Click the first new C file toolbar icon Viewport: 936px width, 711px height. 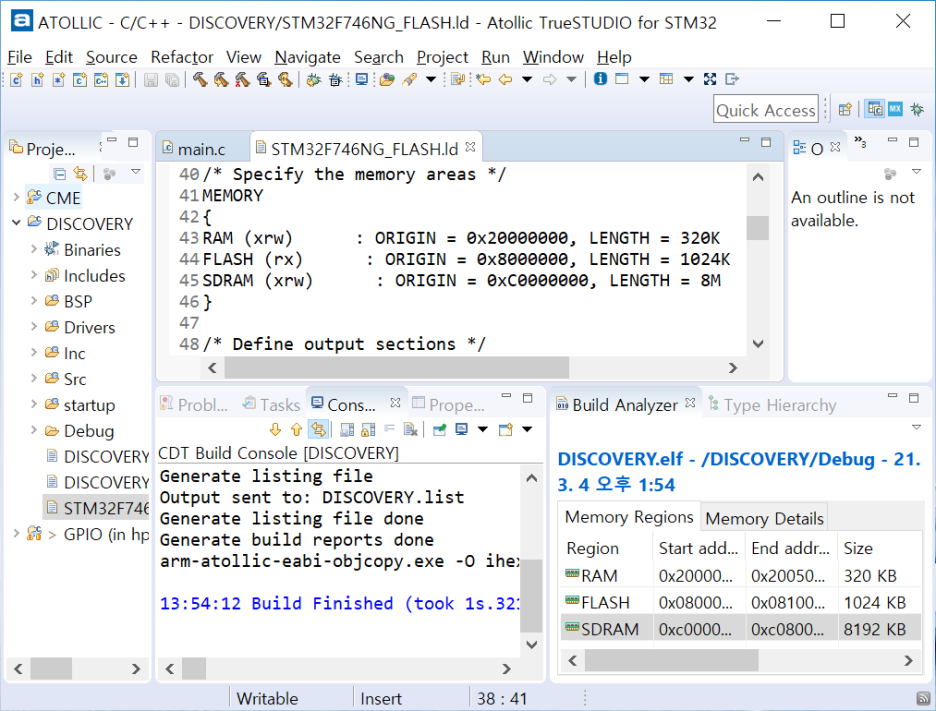[x=16, y=79]
